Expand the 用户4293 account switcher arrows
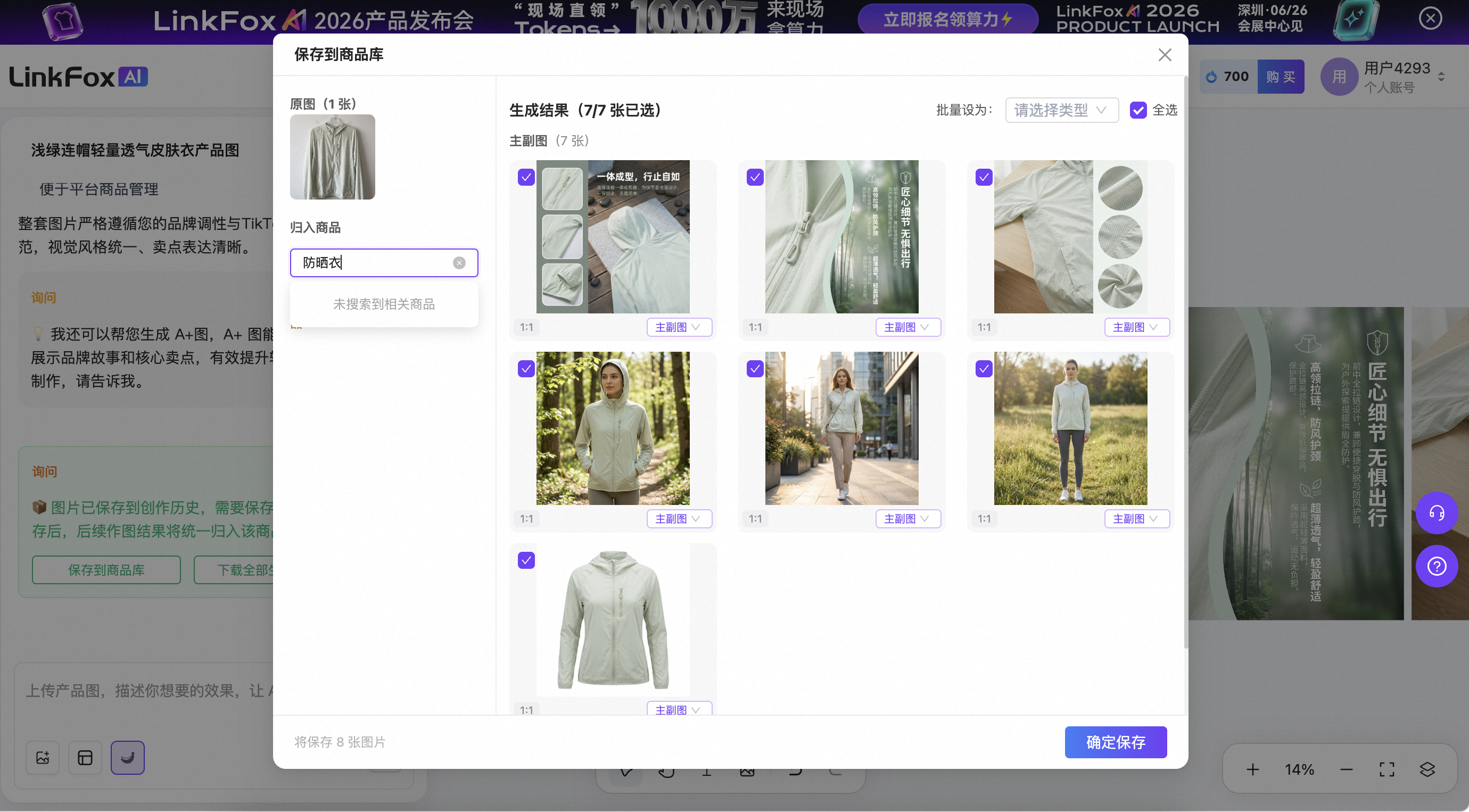 (1441, 77)
